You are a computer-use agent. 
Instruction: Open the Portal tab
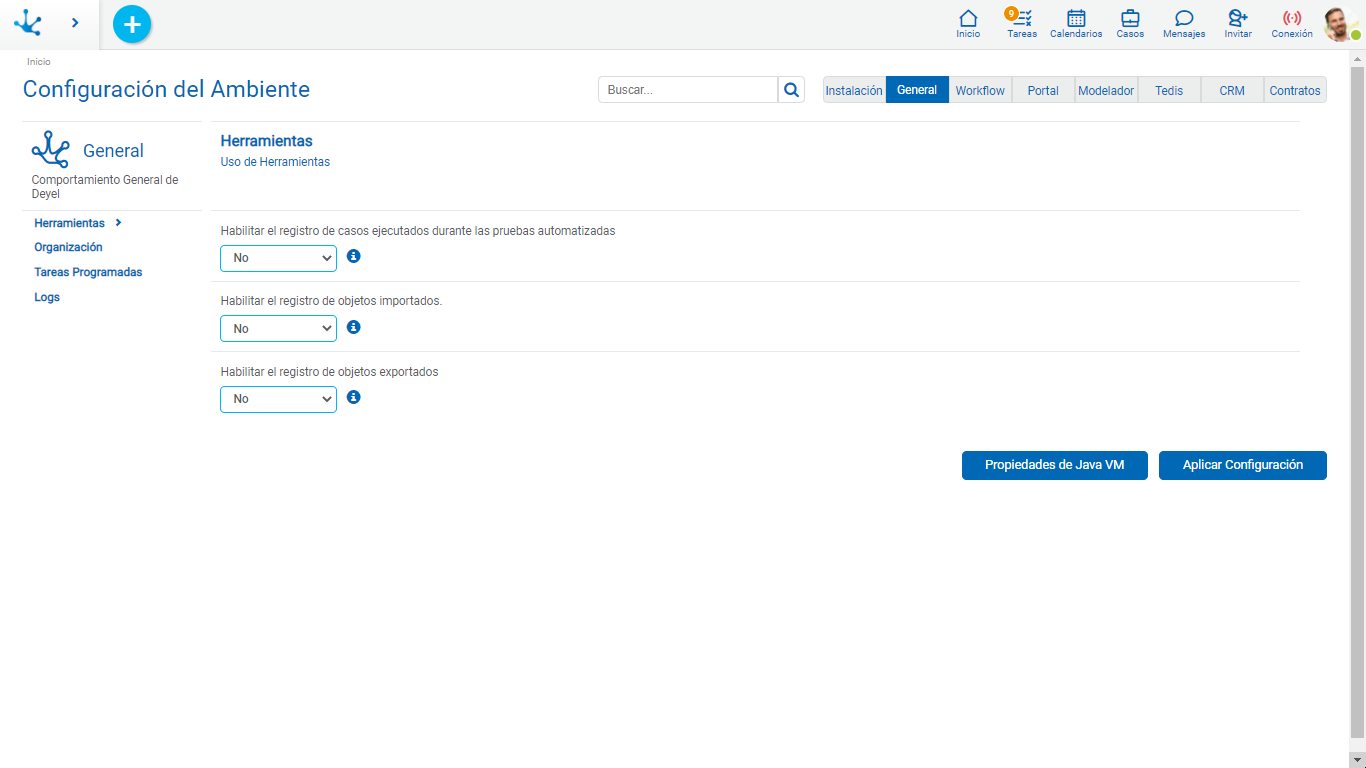pyautogui.click(x=1043, y=90)
